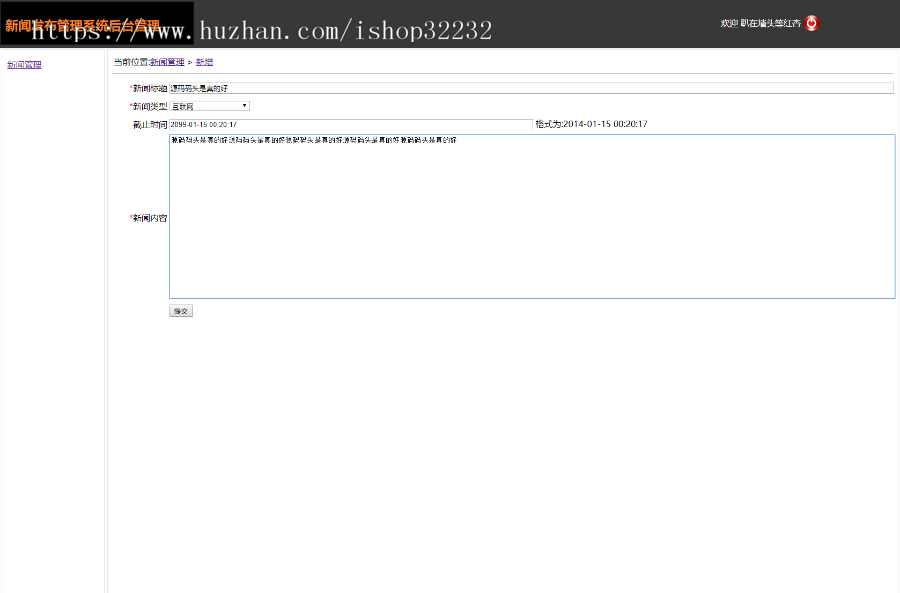Click the welcome username text in header
This screenshot has height=593, width=900.
[761, 23]
